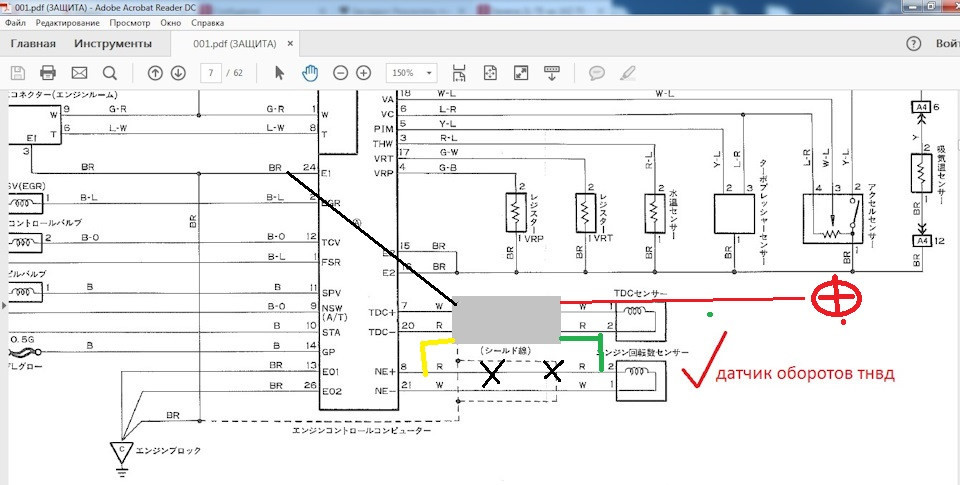Zoom out with minus button
This screenshot has height=485, width=960.
pos(340,73)
